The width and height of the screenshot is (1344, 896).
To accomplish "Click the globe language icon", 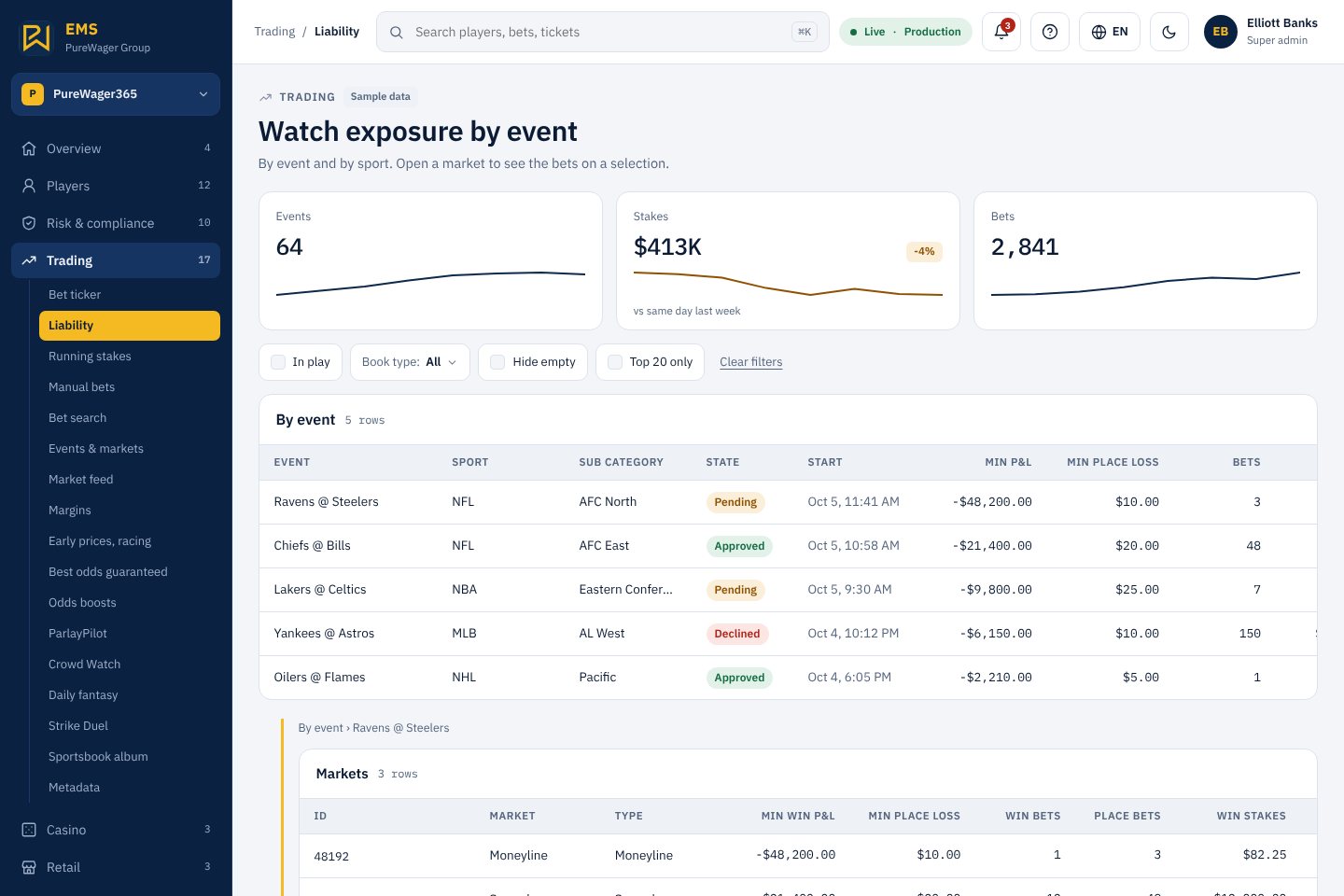I will [x=1099, y=32].
